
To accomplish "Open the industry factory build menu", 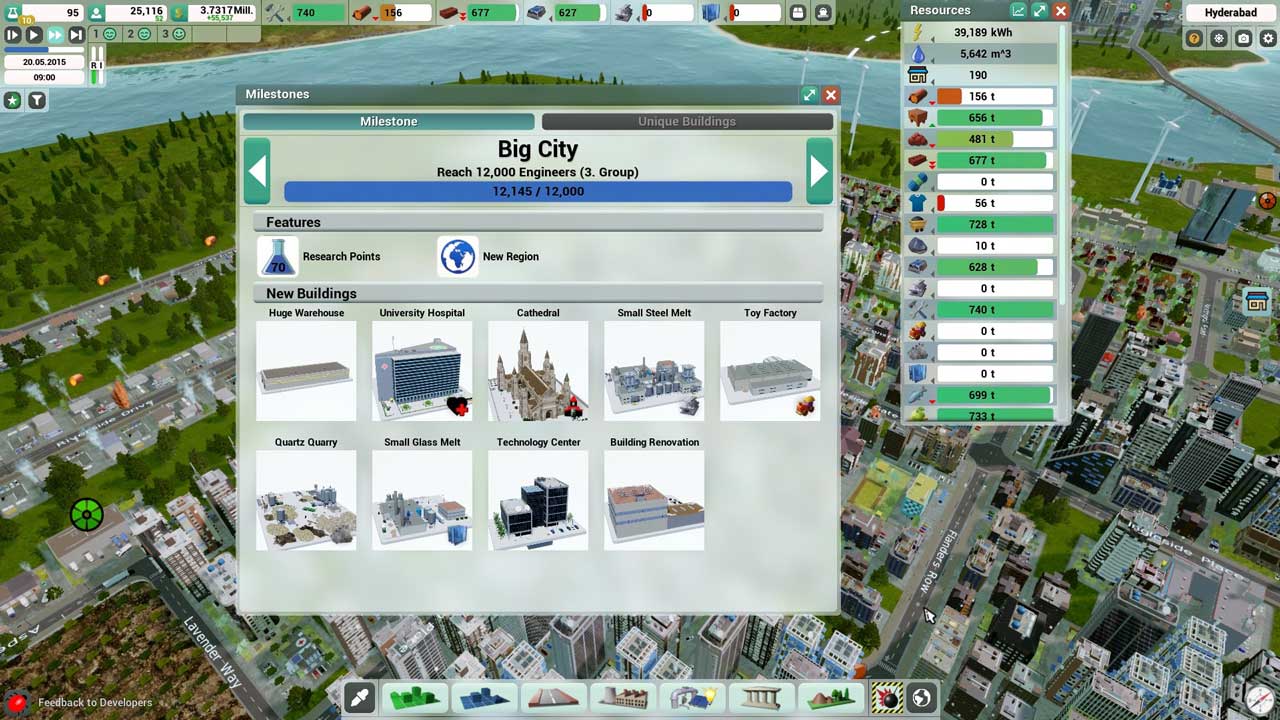I will coord(623,697).
